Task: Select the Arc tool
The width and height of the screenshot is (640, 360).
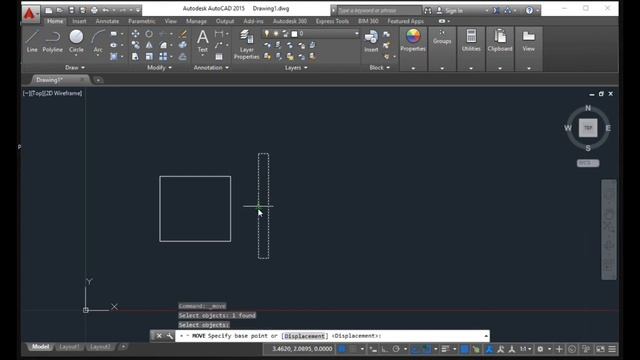Action: coord(98,41)
